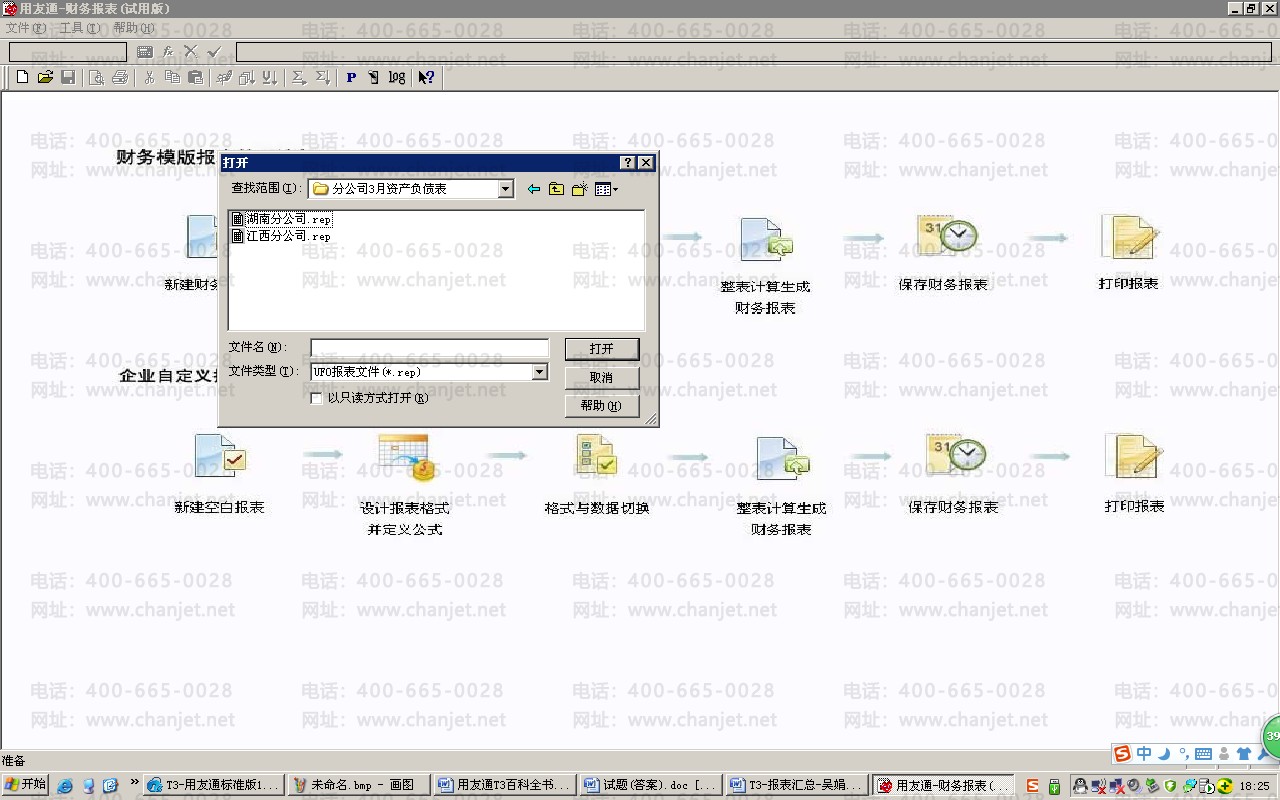Click the top-row 打印报表 notepad icon

1129,237
